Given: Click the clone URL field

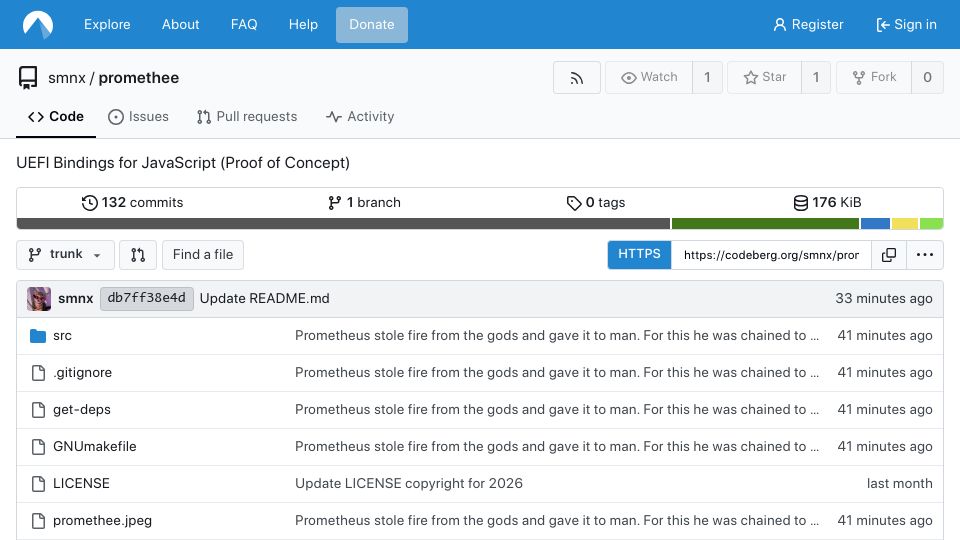Looking at the screenshot, I should (x=771, y=255).
